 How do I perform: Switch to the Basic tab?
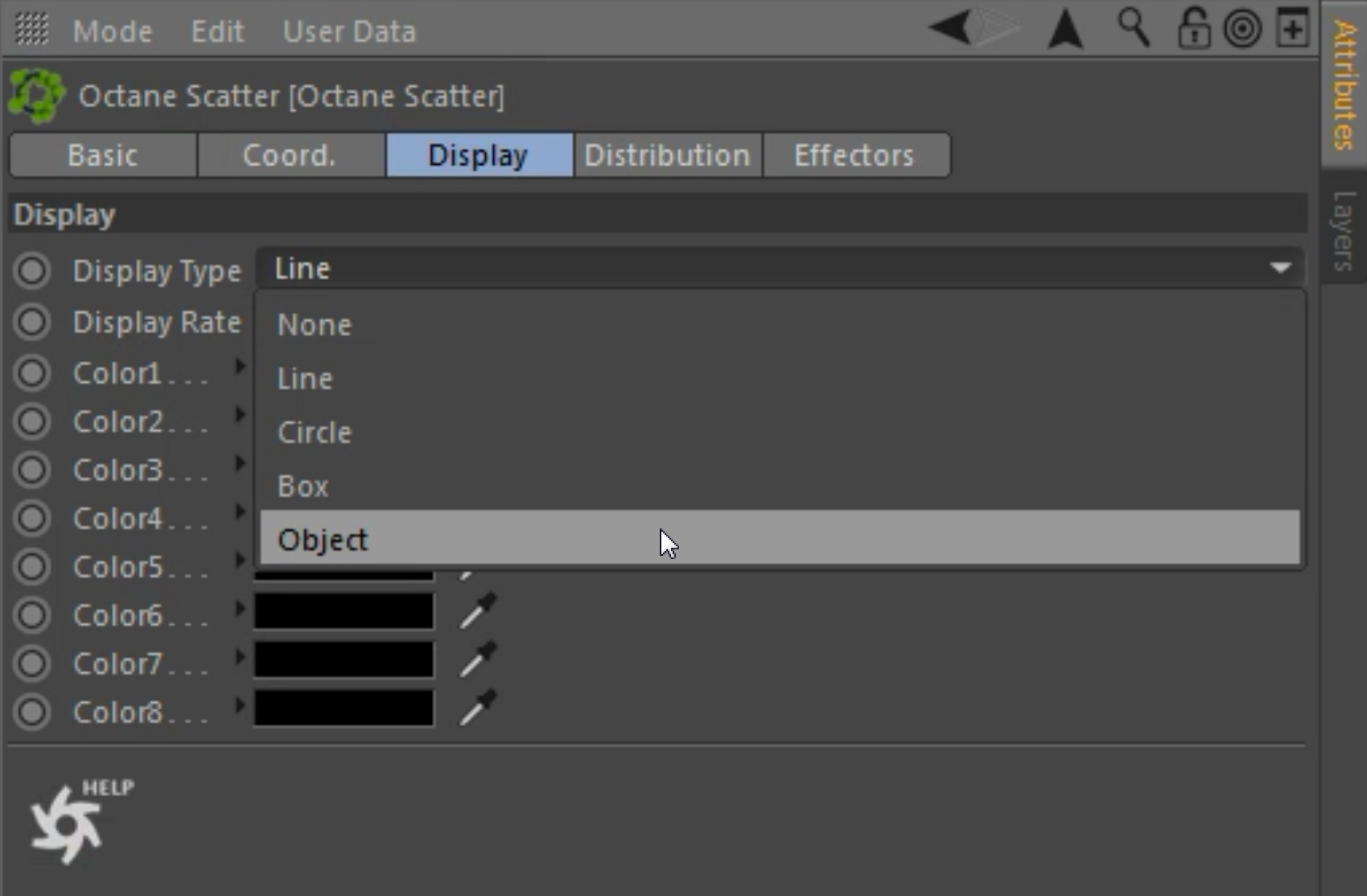tap(103, 154)
